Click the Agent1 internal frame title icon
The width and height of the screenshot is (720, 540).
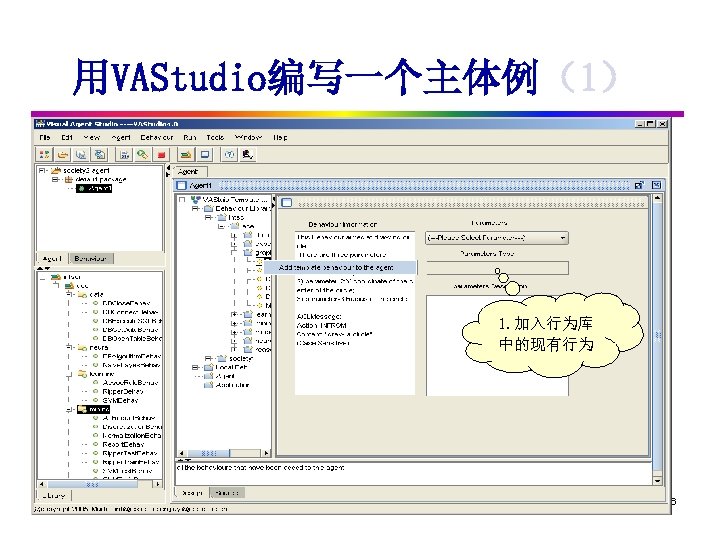[x=182, y=186]
